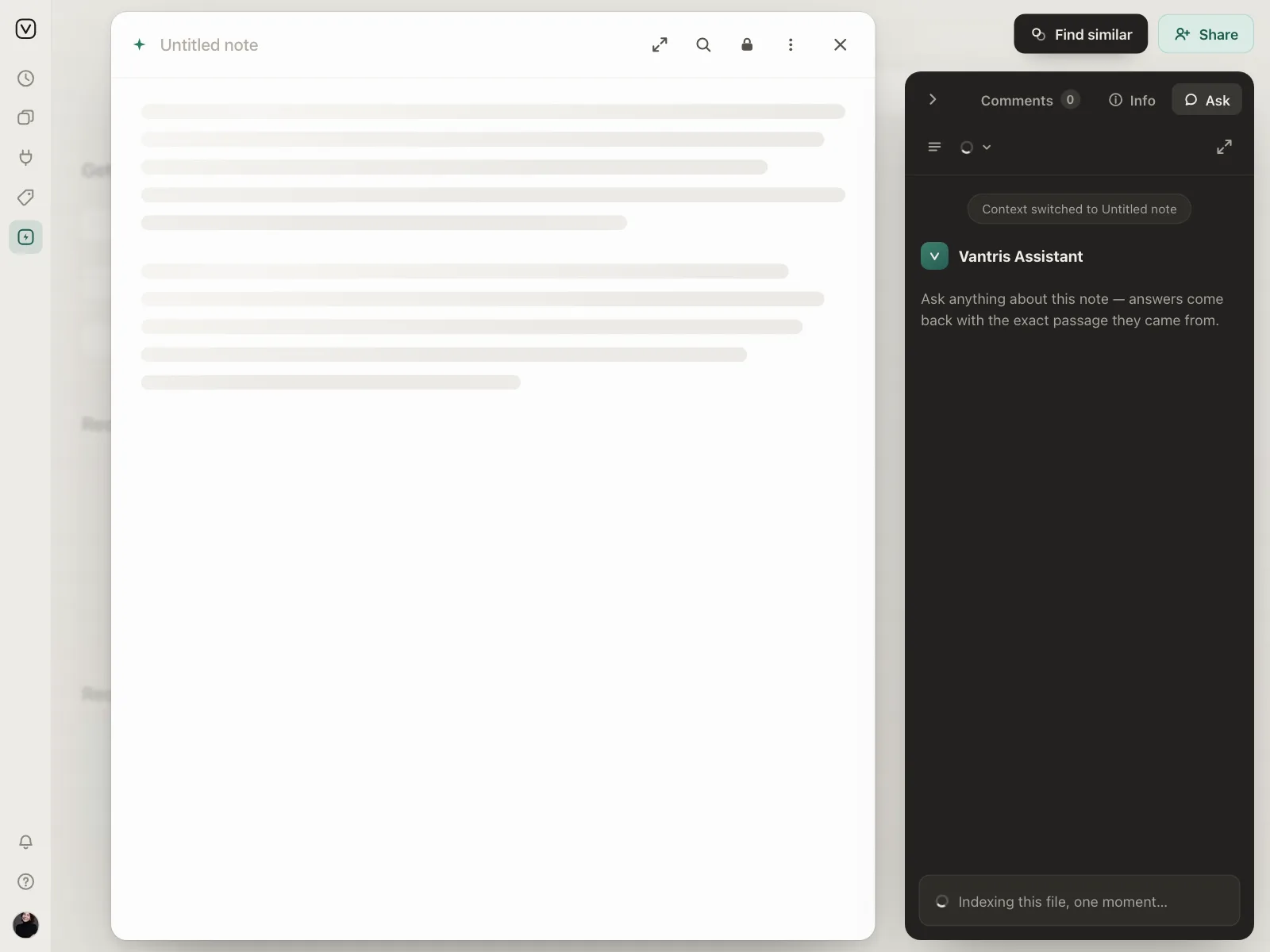Expand the Ask panel to full size
This screenshot has height=952, width=1270.
1225,147
